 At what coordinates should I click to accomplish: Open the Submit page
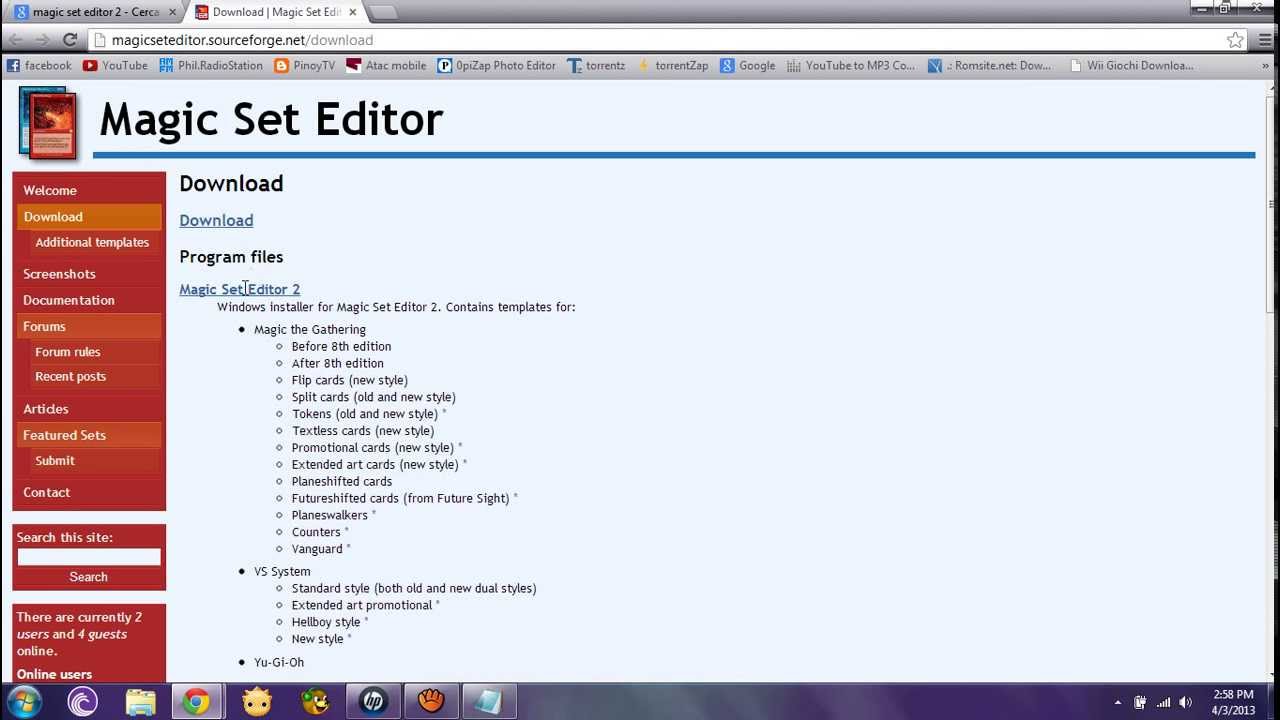click(x=55, y=461)
